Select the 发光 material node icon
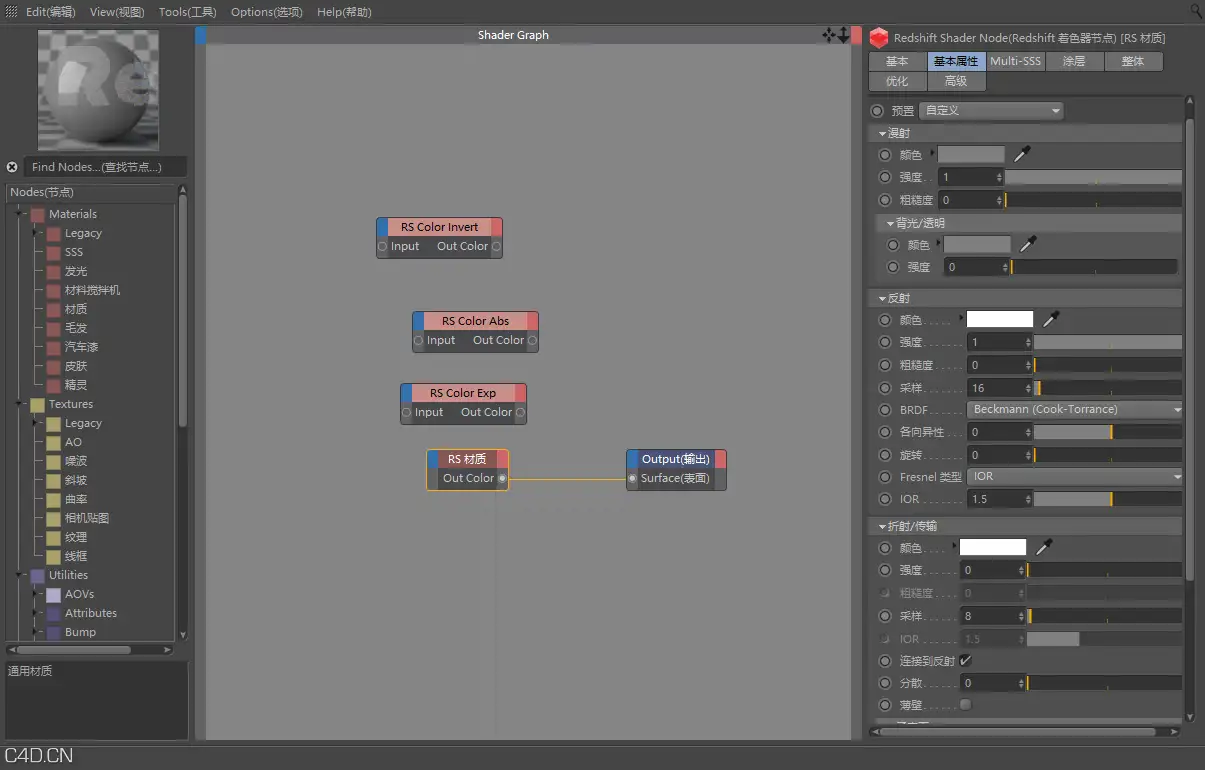 coord(54,271)
